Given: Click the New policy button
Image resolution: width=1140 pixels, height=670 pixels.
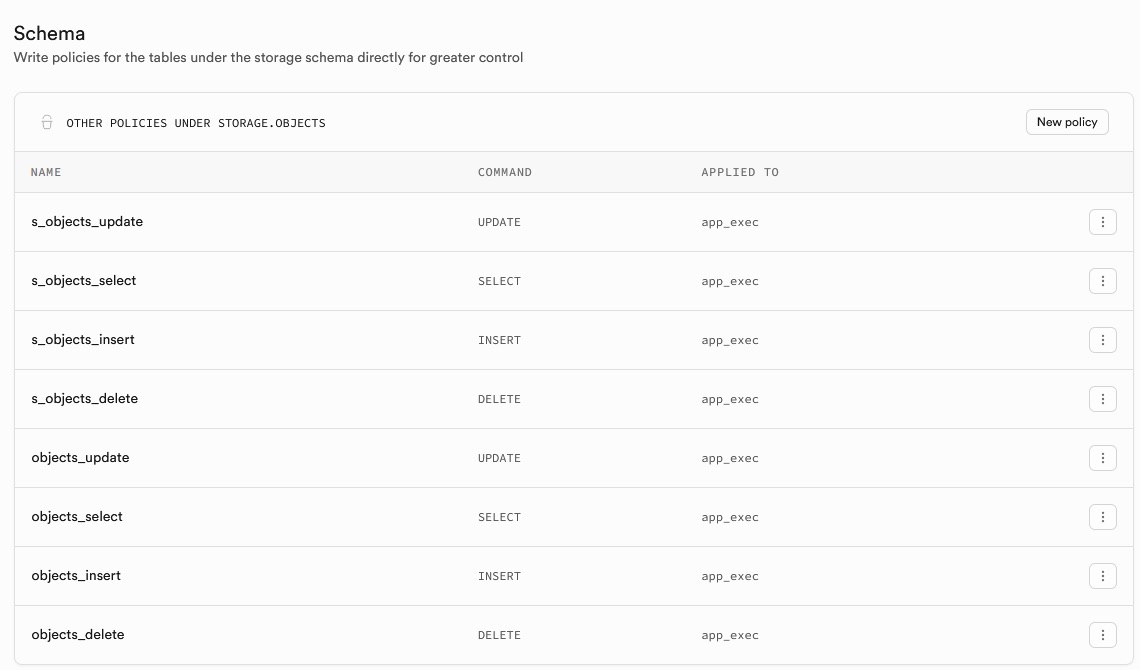Looking at the screenshot, I should click(1066, 122).
